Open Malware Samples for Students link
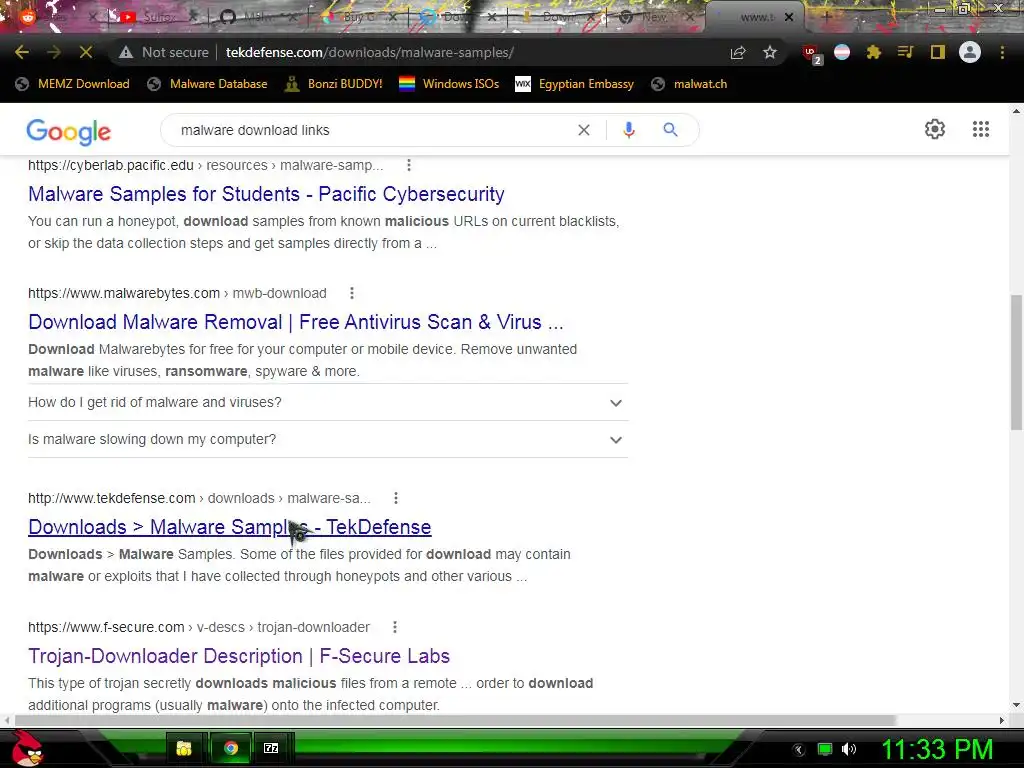This screenshot has height=768, width=1024. click(266, 194)
